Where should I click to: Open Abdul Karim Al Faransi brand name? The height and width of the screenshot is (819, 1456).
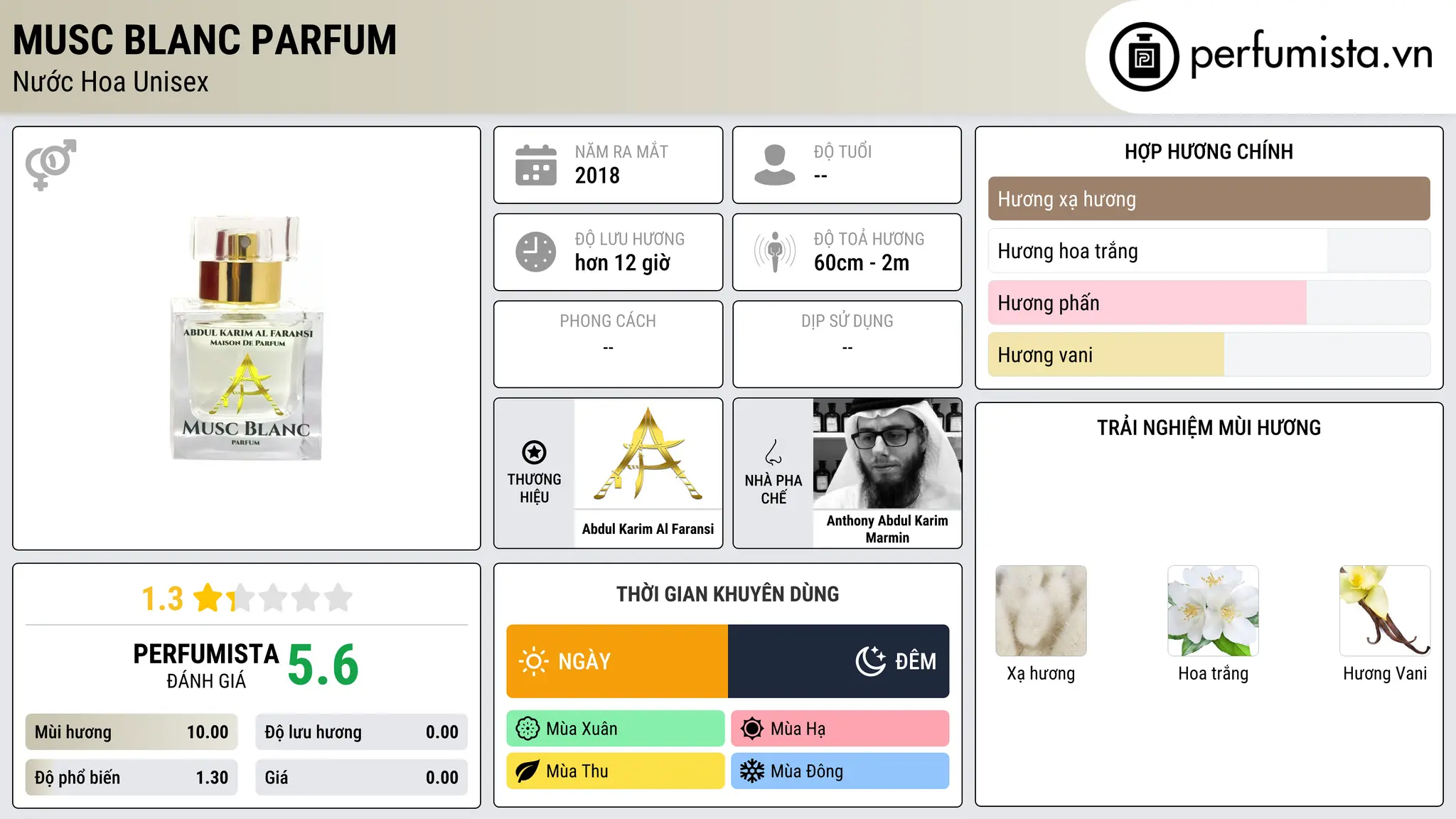tap(648, 529)
